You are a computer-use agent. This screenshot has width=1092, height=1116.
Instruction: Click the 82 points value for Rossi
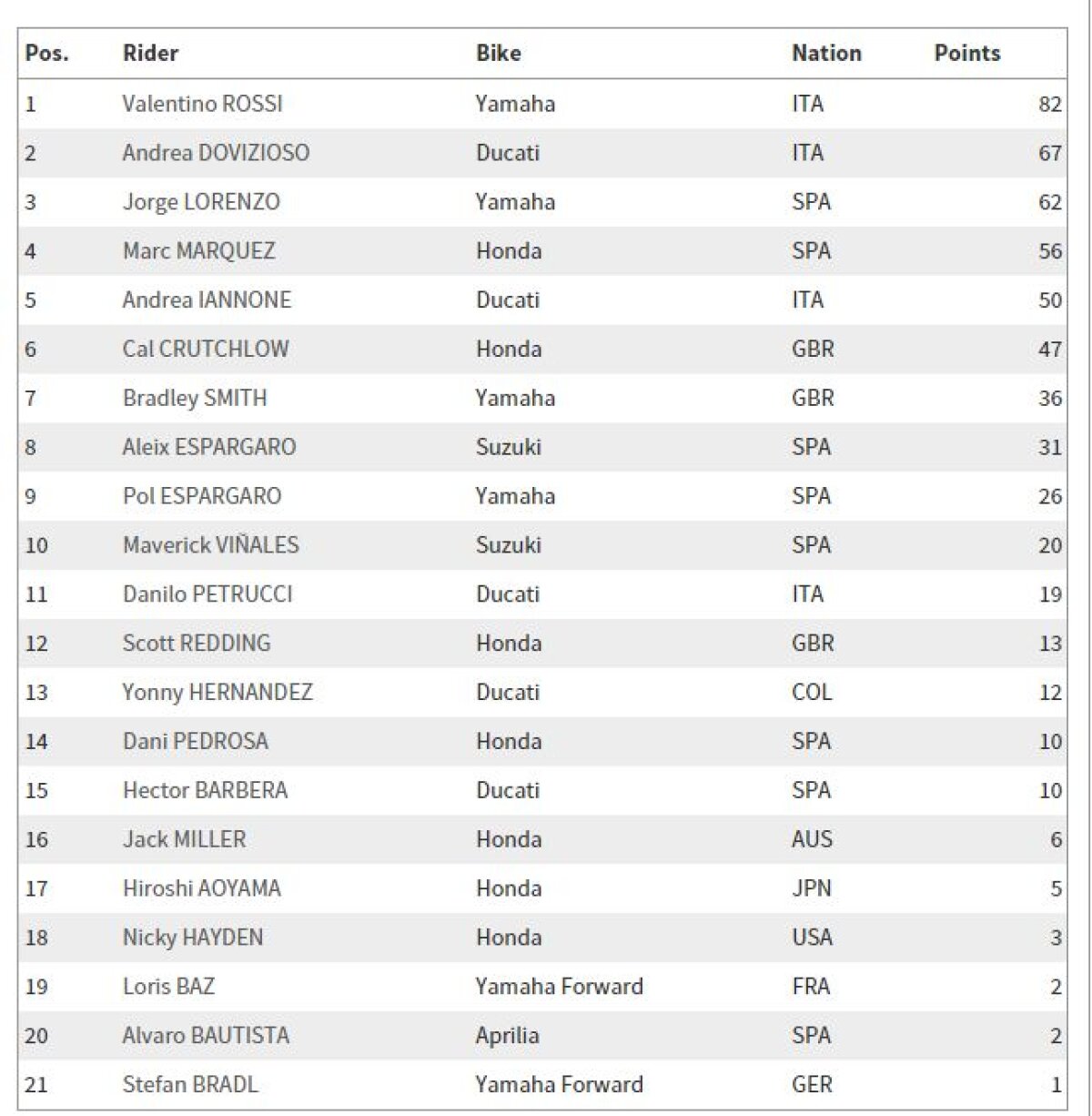point(1049,104)
